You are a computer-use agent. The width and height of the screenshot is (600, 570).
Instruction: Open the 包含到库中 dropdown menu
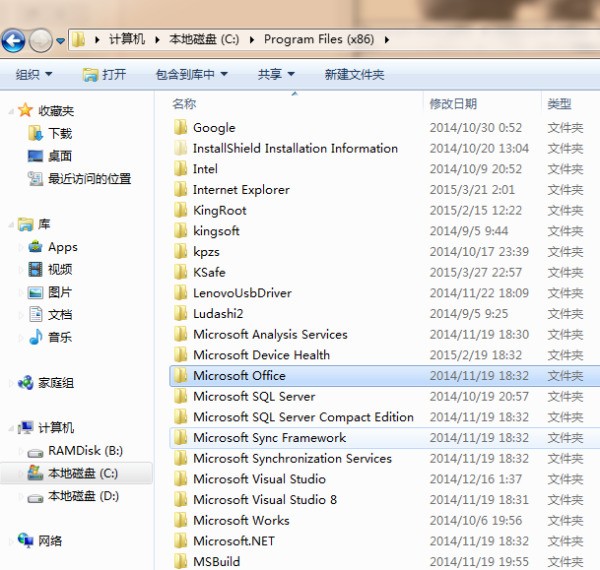tap(191, 74)
